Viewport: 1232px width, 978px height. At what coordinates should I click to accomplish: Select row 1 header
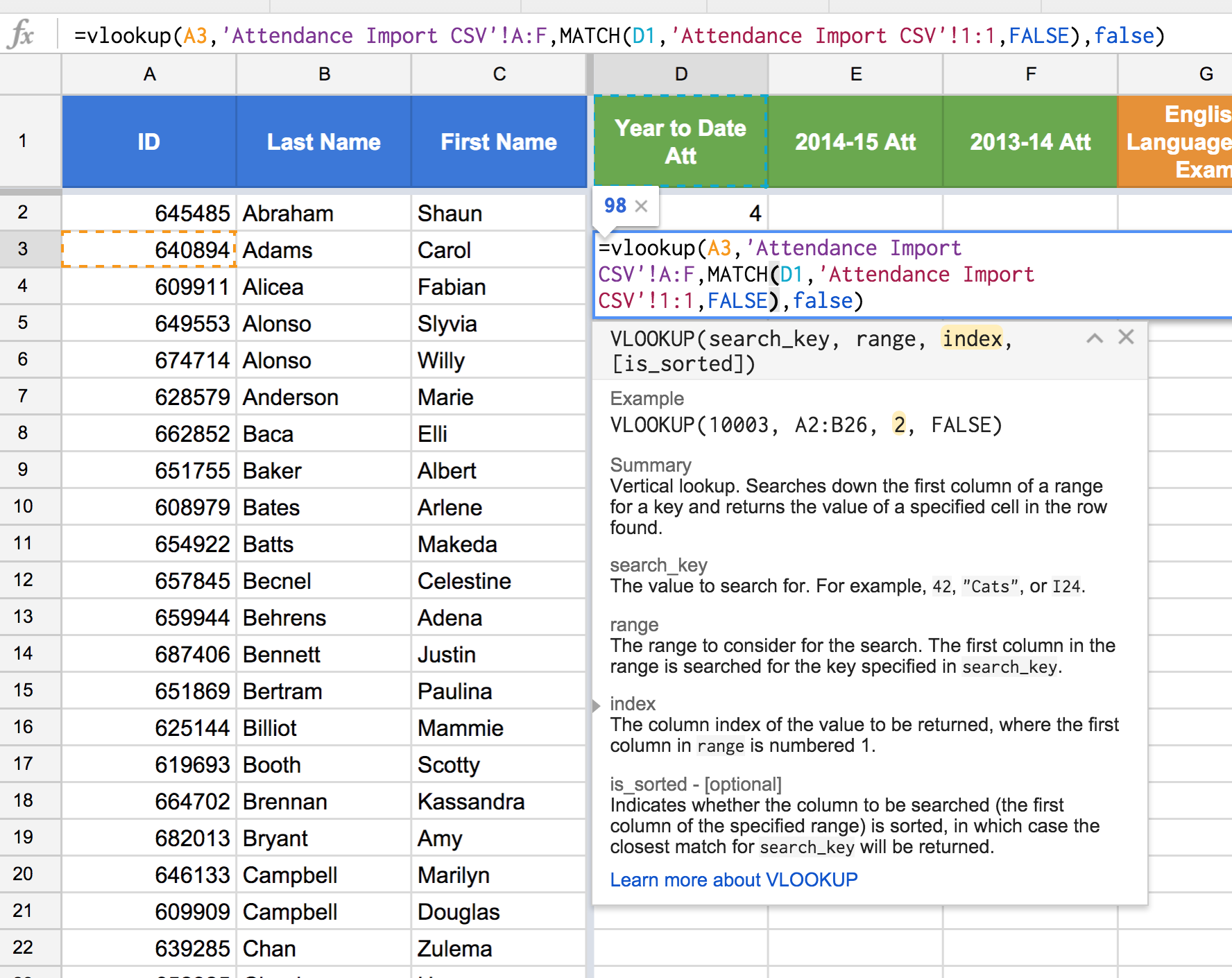coord(31,141)
